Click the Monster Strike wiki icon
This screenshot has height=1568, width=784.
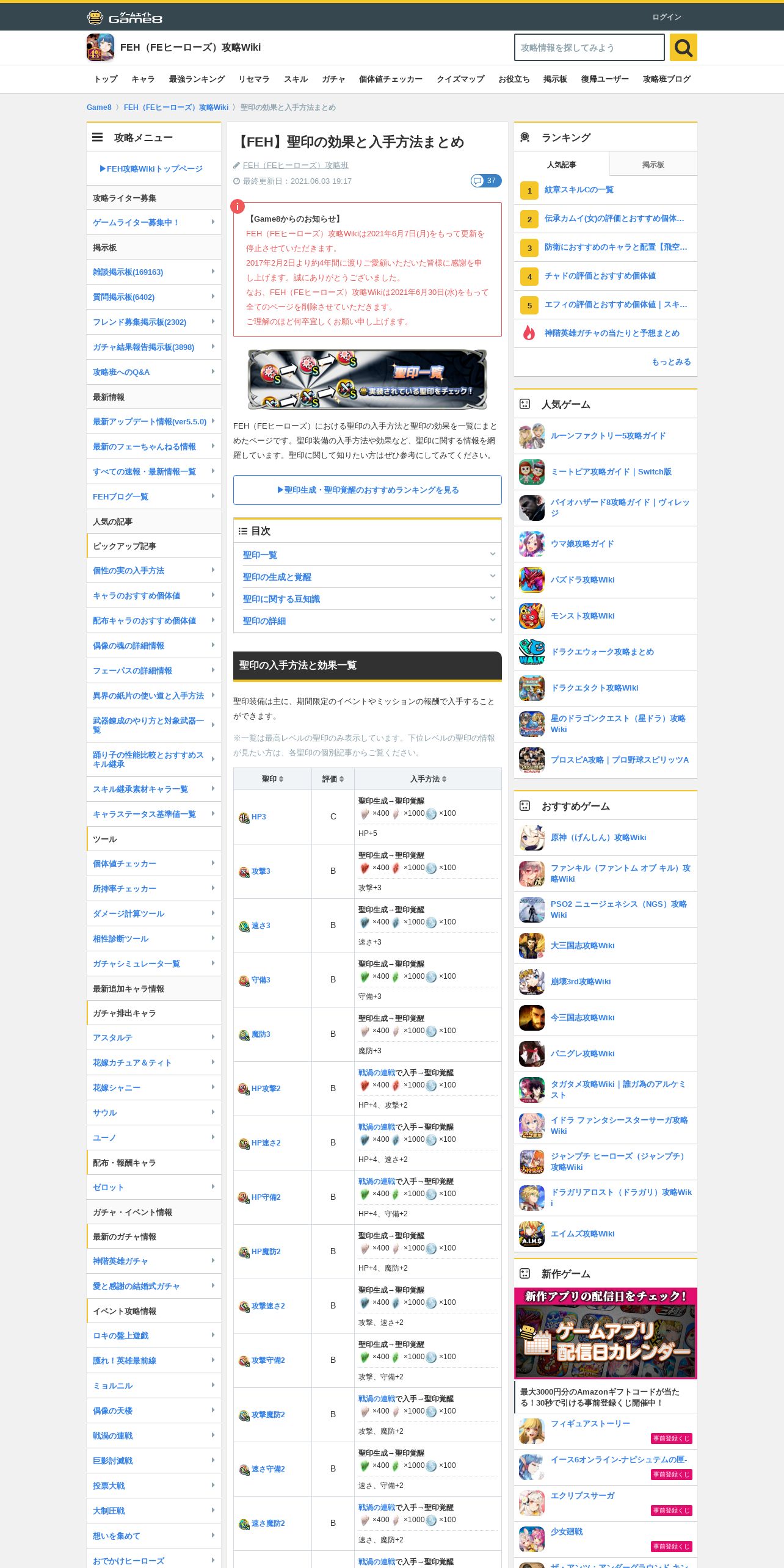pyautogui.click(x=532, y=616)
